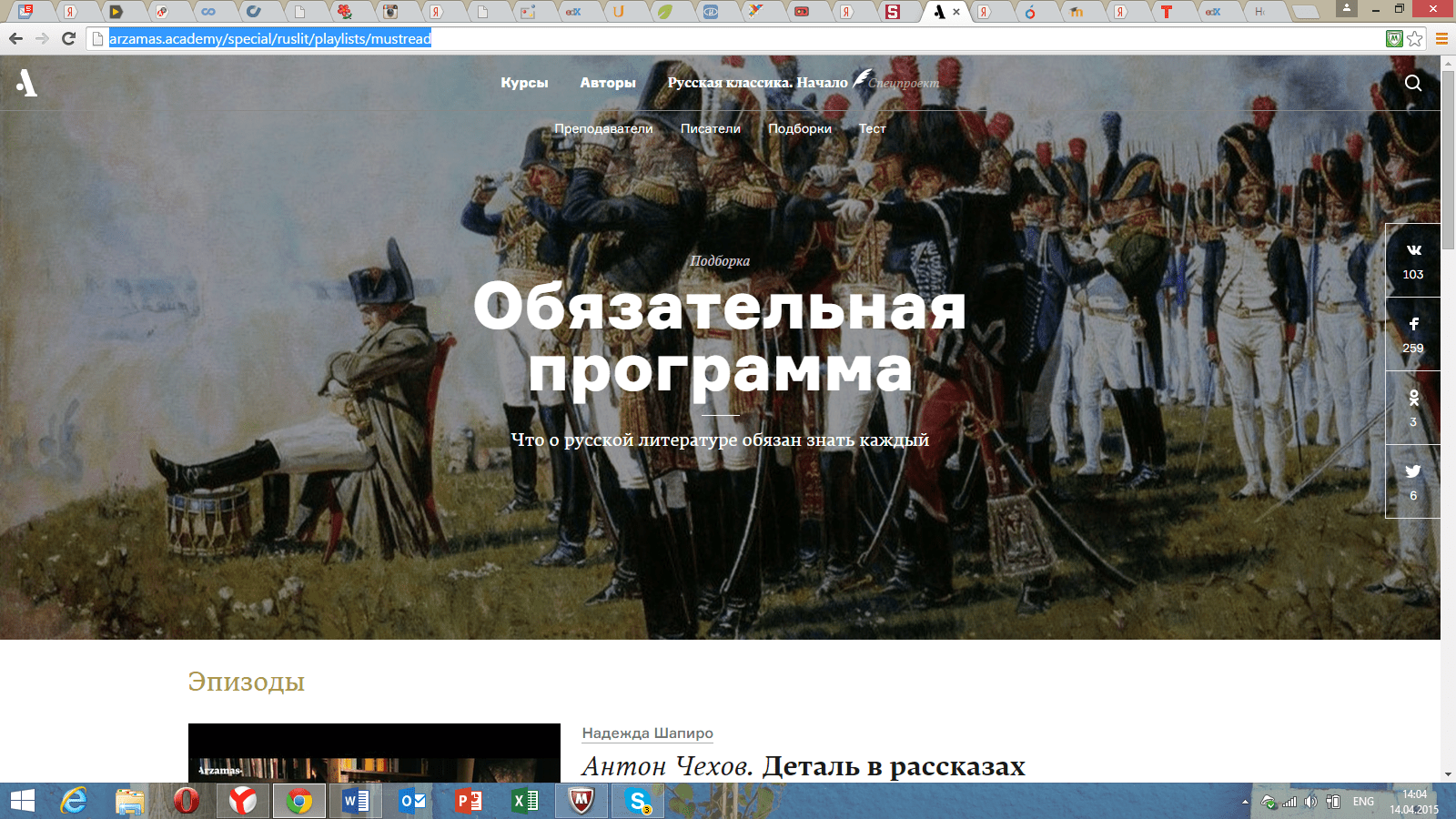Click the page scrollbar up arrow
Viewport: 1456px width, 819px height.
(x=1448, y=63)
